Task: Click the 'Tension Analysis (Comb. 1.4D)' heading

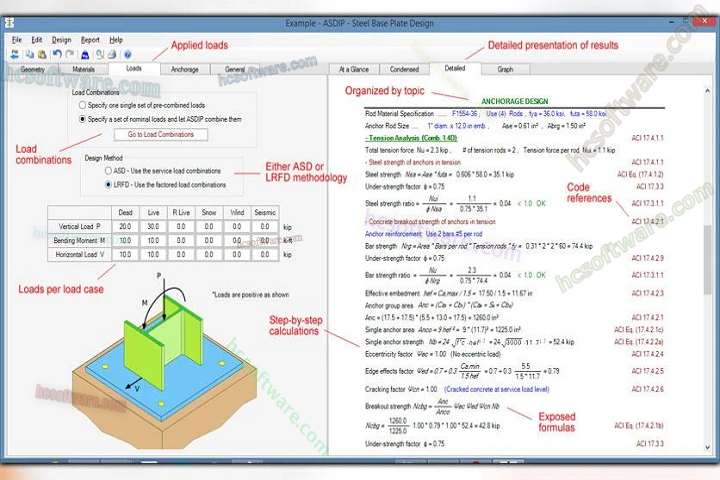Action: coord(411,138)
